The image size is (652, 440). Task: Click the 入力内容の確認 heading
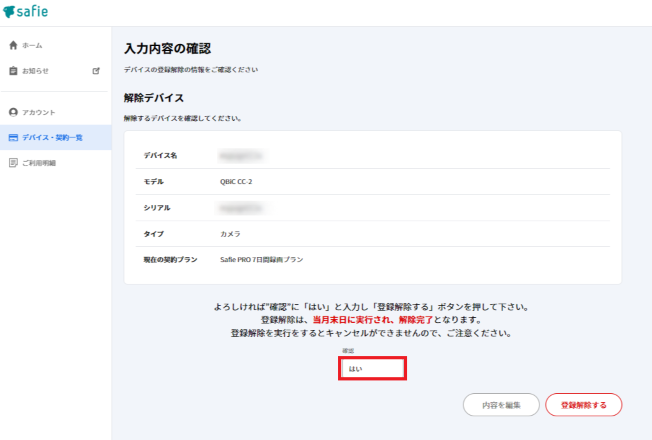[x=168, y=49]
